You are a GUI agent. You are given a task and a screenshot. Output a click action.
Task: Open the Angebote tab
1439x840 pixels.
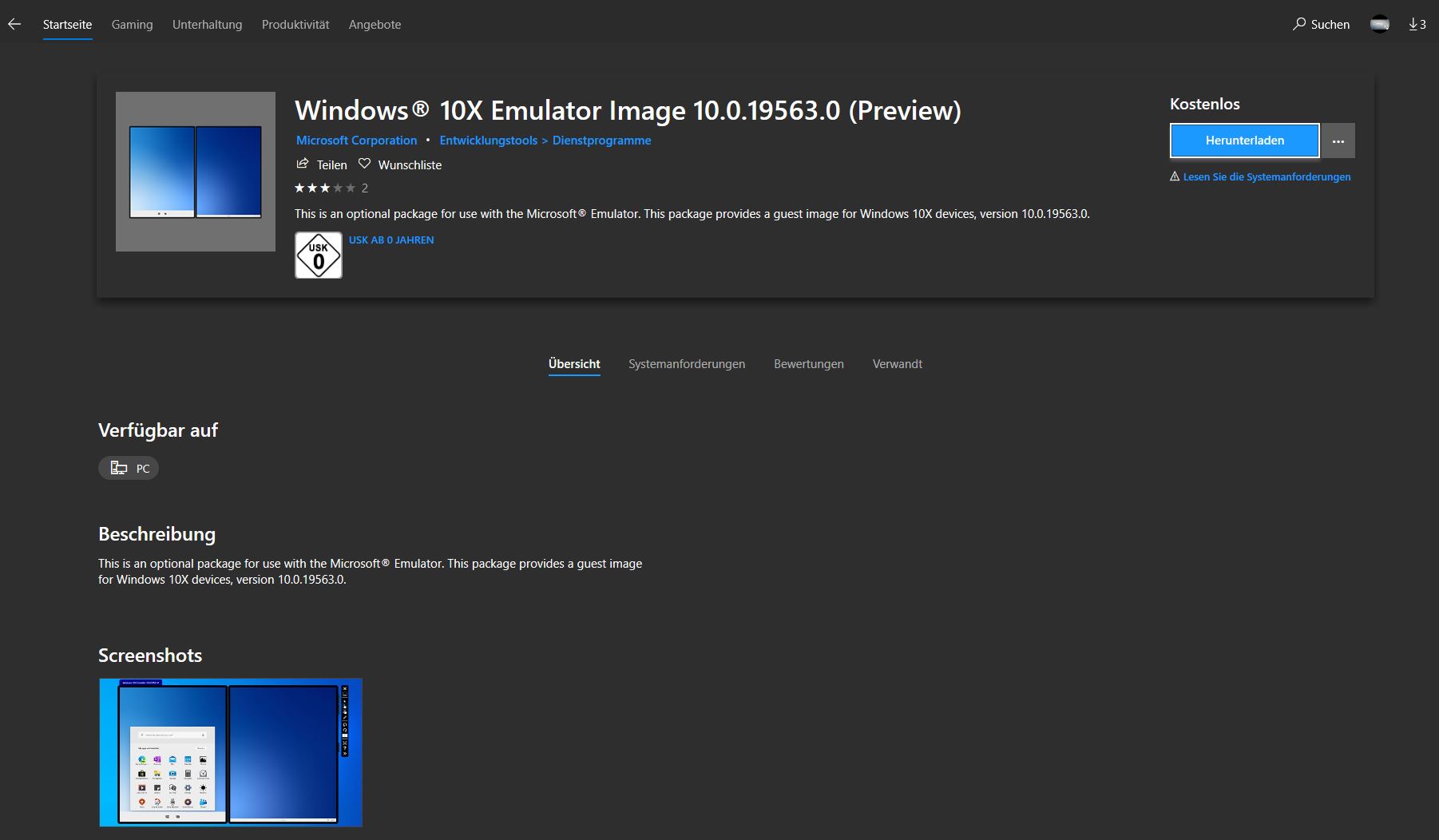click(375, 25)
